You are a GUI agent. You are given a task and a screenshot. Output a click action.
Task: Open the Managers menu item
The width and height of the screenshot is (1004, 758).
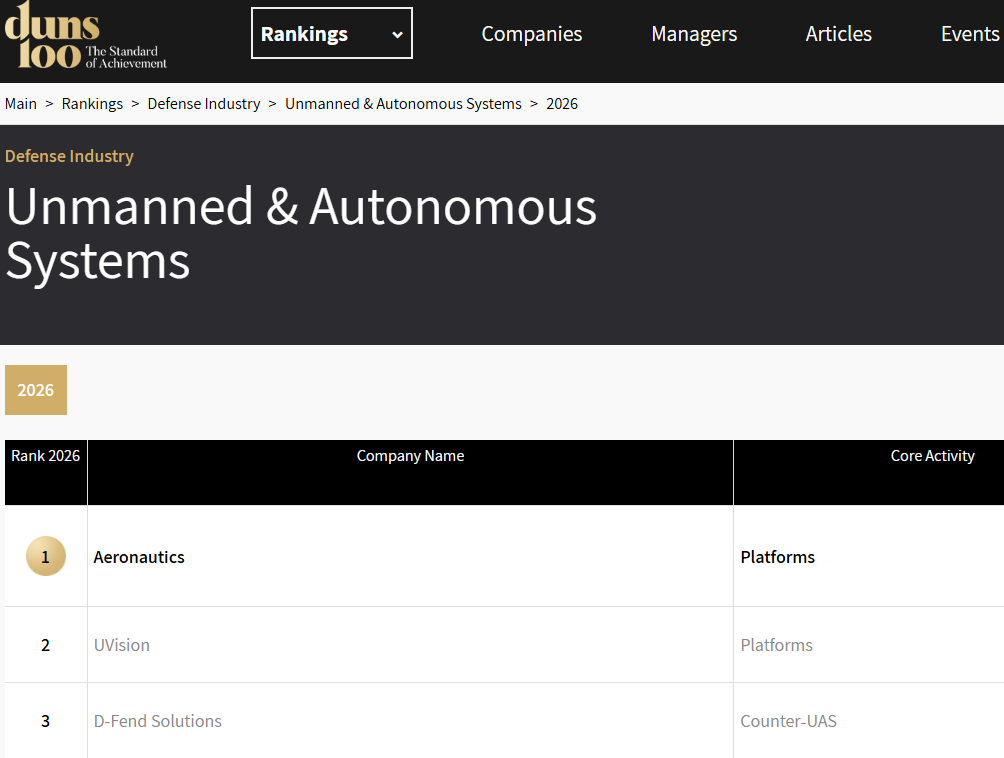[694, 34]
